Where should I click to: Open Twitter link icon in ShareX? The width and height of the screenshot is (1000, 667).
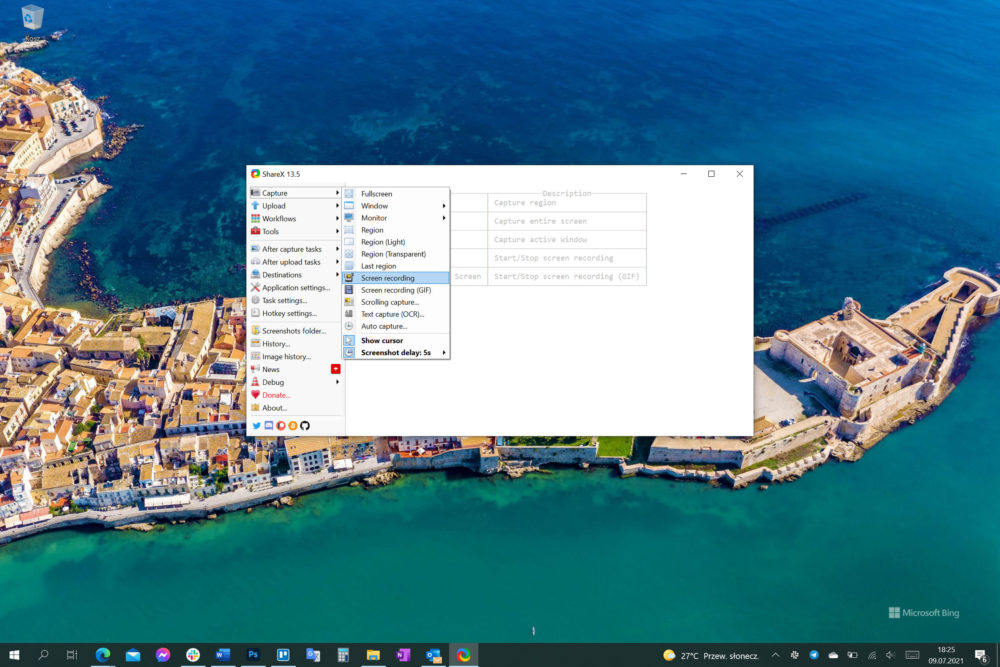coord(256,425)
